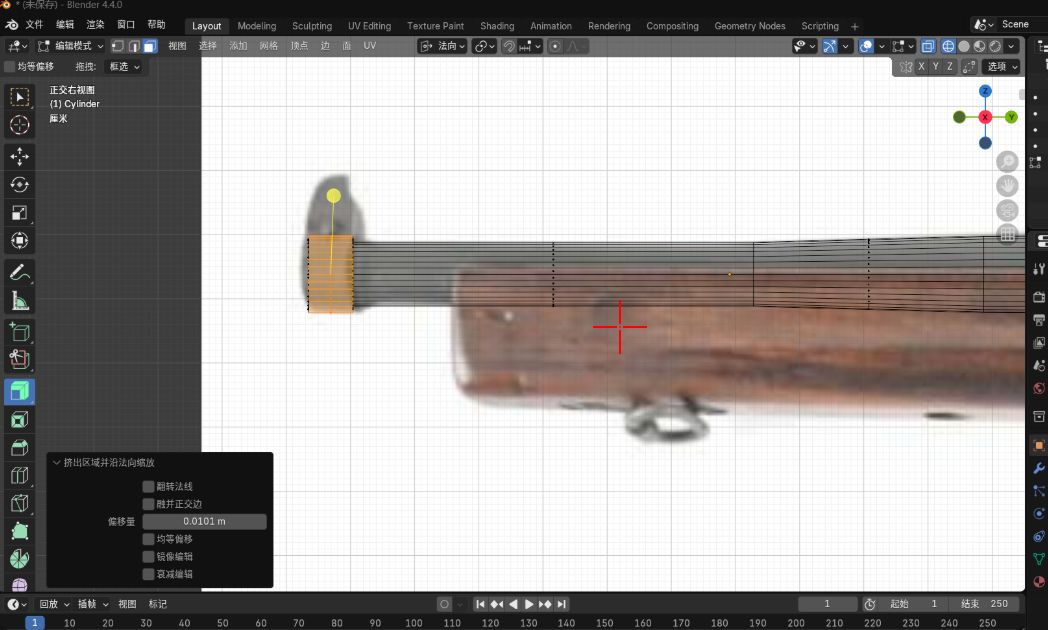This screenshot has height=630, width=1048.
Task: Toggle X-ray display
Action: [928, 46]
